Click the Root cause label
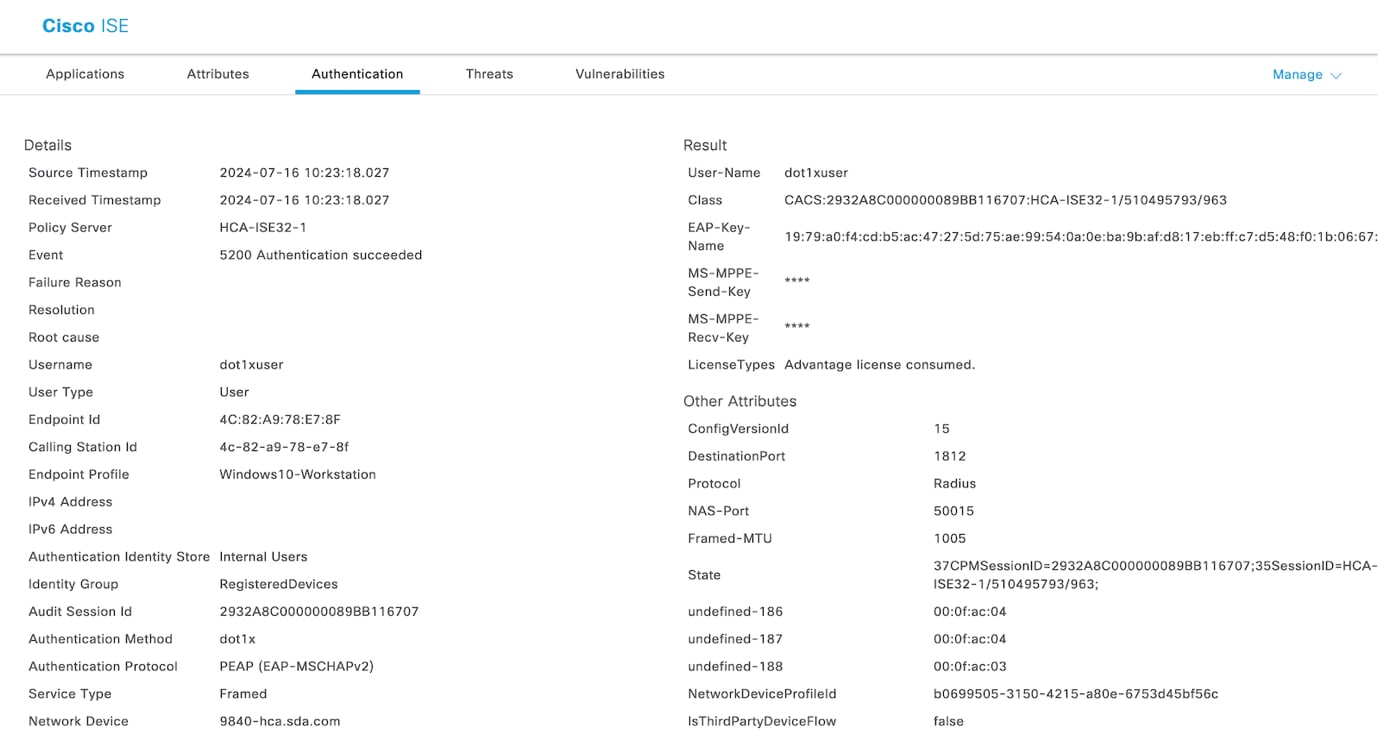Screen dimensions: 1378x741 pyautogui.click(x=64, y=337)
